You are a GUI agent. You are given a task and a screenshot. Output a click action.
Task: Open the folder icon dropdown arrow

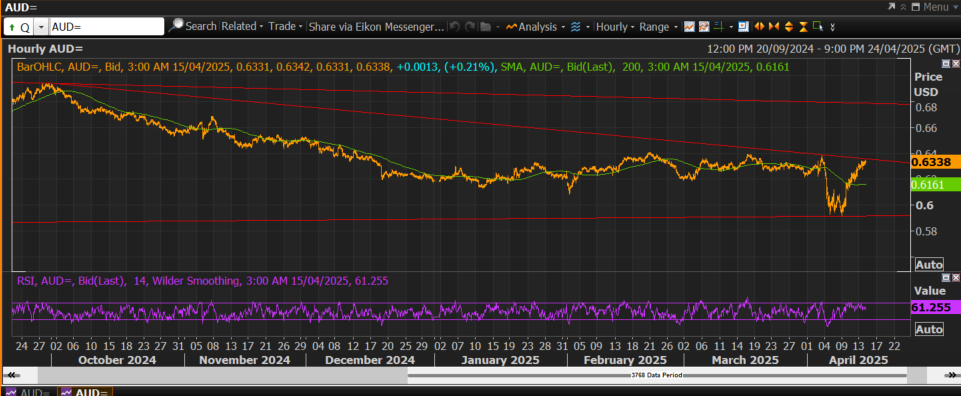click(498, 27)
